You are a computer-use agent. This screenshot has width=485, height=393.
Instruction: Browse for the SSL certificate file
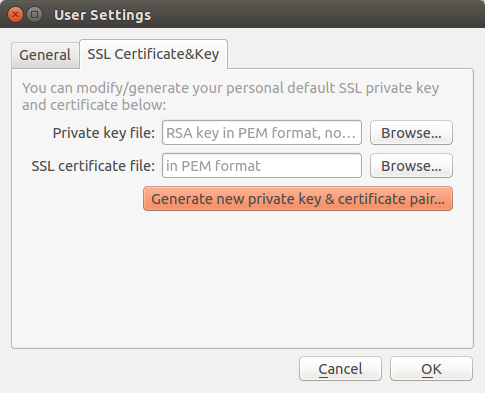point(411,166)
